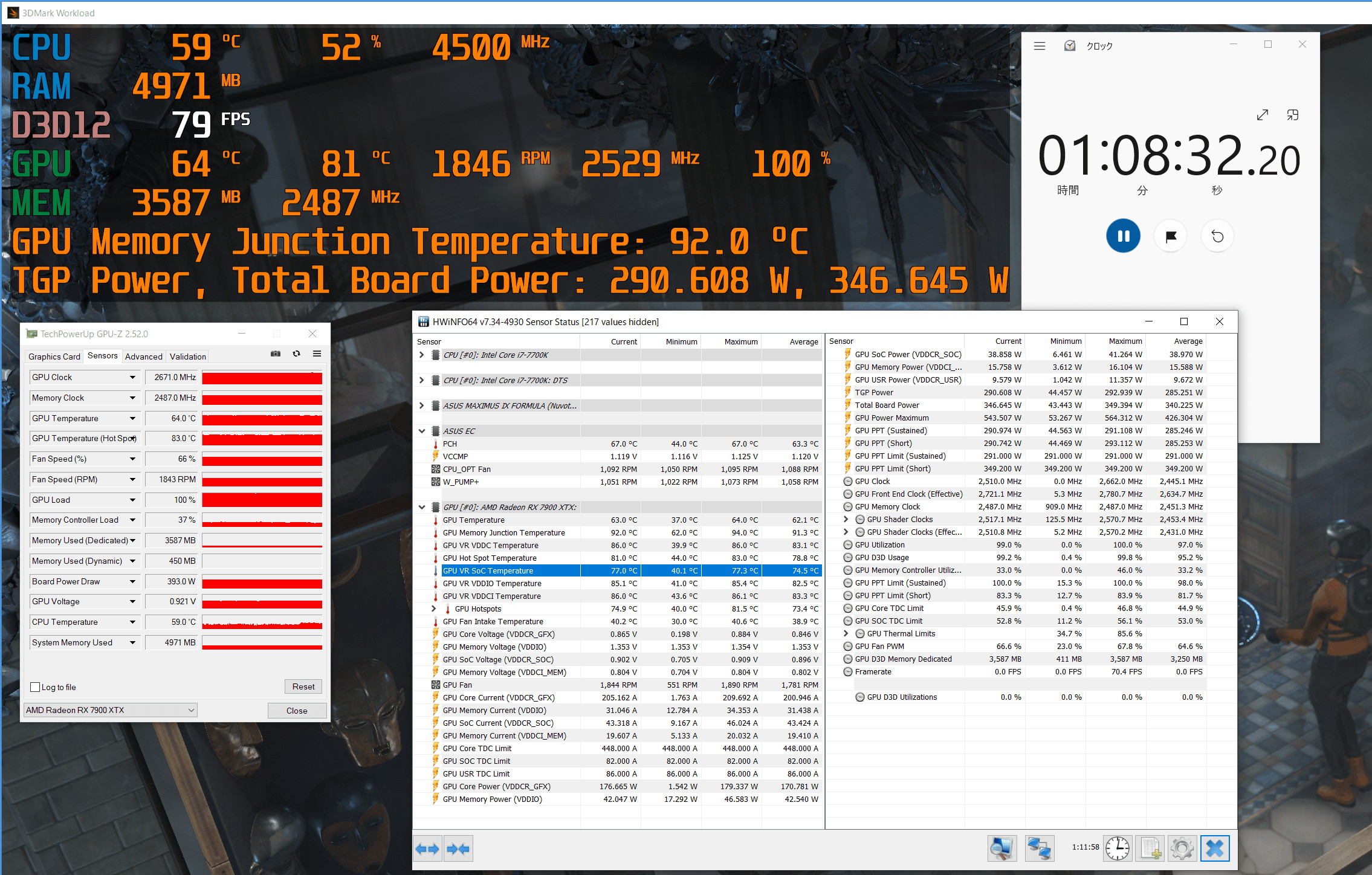Click the PCH thermometer icon
The width and height of the screenshot is (1372, 875).
(x=436, y=444)
